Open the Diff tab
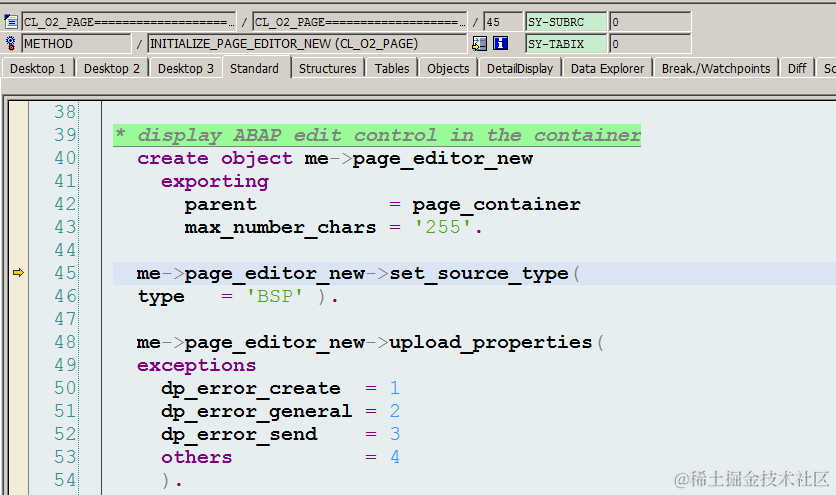 point(797,68)
